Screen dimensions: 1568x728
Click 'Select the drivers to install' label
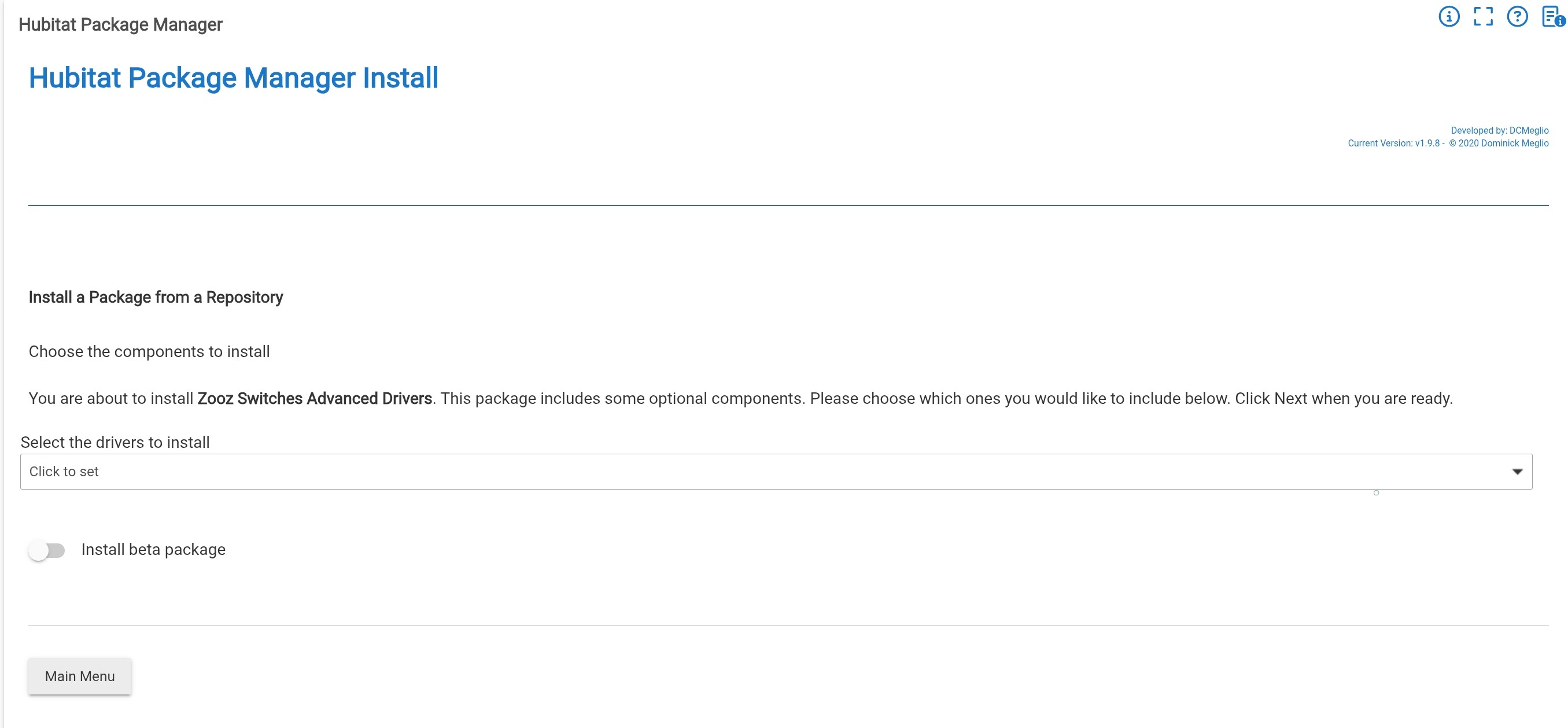pos(115,442)
